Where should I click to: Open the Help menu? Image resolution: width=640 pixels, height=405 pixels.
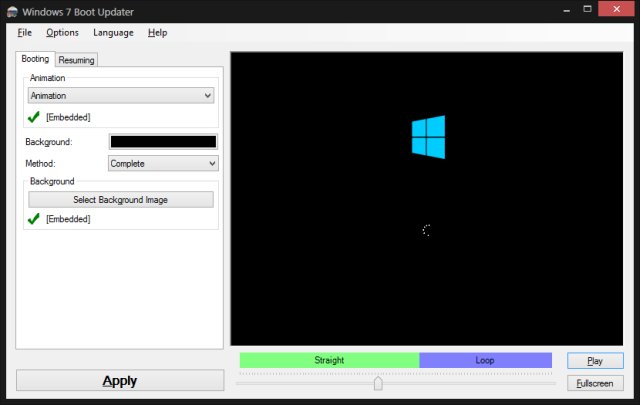click(158, 33)
